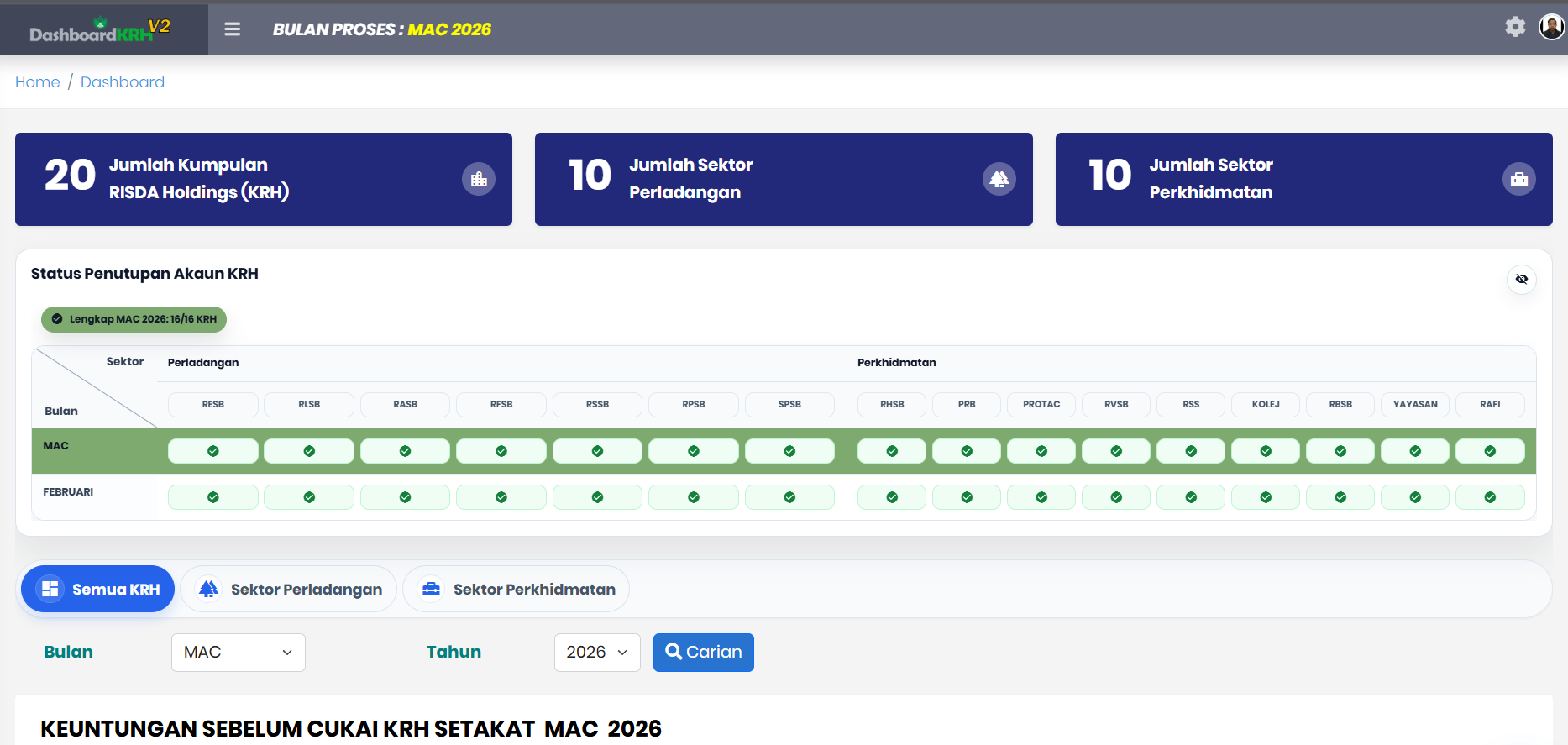Click the Jumlah Sektor Perkhidmatan card
This screenshot has width=1568, height=745.
pos(1304,179)
